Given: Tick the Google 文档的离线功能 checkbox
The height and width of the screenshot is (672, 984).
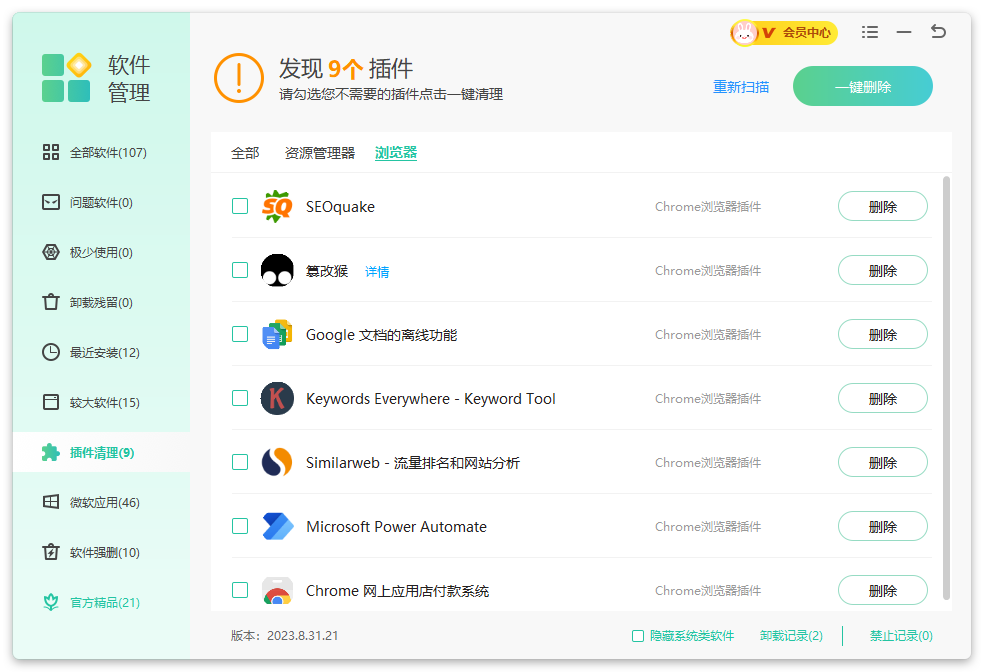Looking at the screenshot, I should pyautogui.click(x=240, y=334).
